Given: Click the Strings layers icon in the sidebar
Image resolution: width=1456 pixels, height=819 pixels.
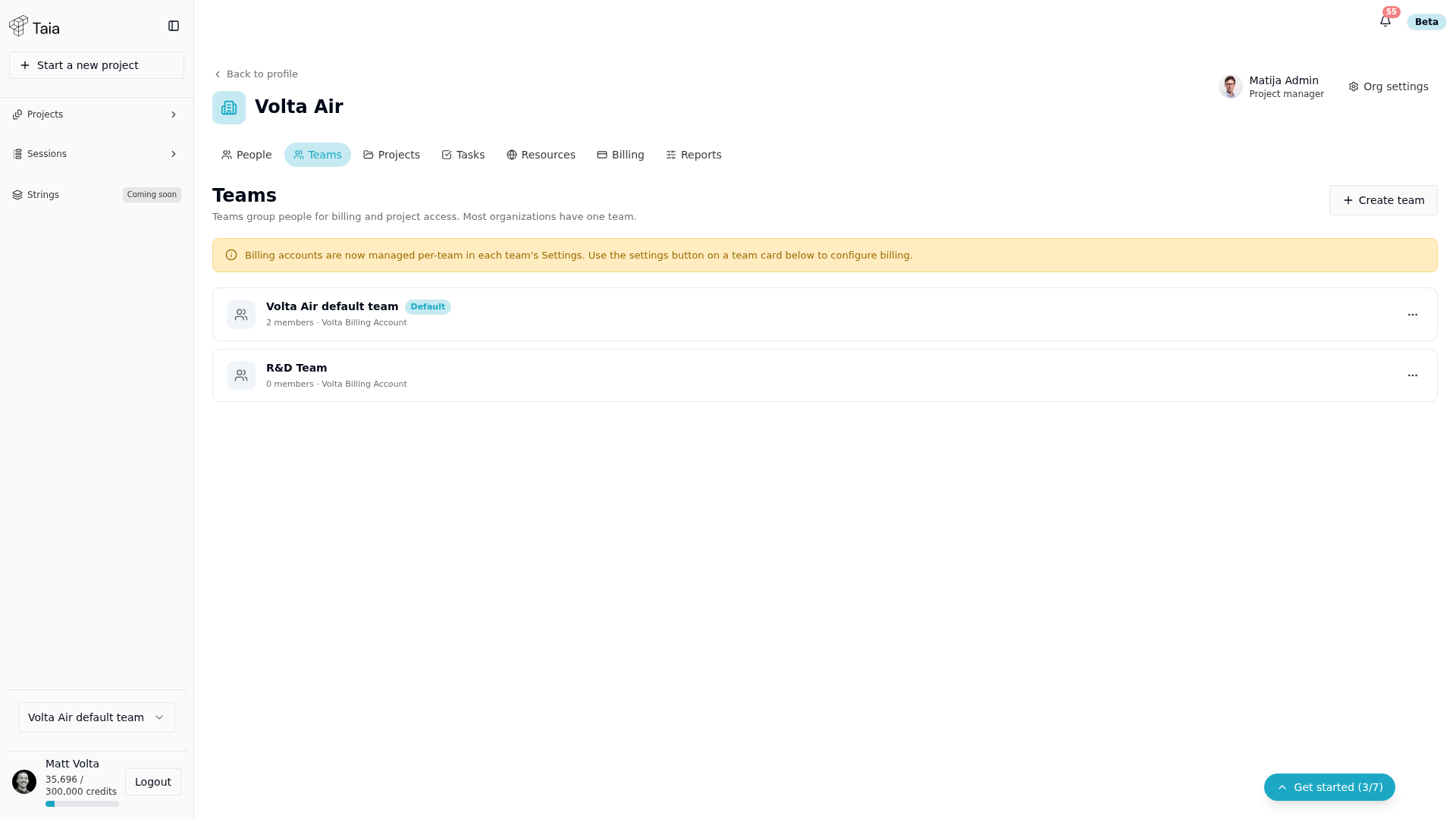Looking at the screenshot, I should 17,195.
